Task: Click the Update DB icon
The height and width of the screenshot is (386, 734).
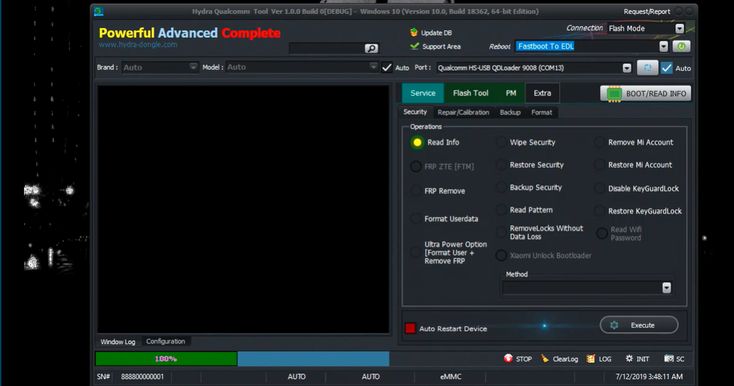Action: [x=414, y=32]
